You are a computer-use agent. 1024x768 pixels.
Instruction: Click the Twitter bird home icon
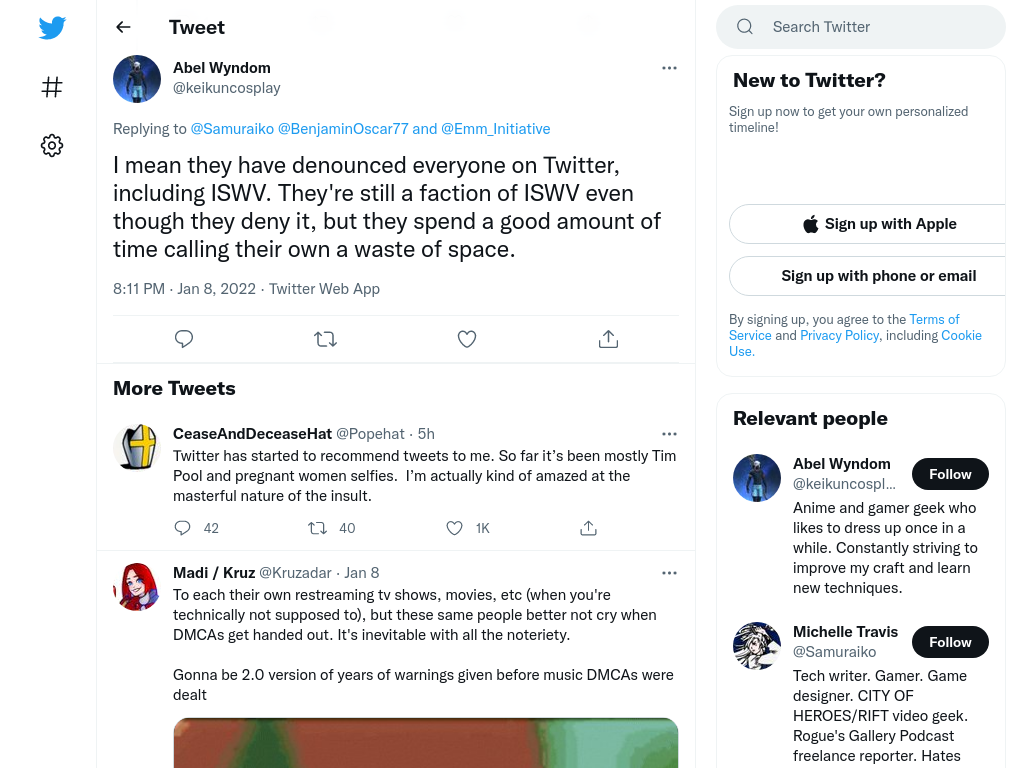point(52,27)
